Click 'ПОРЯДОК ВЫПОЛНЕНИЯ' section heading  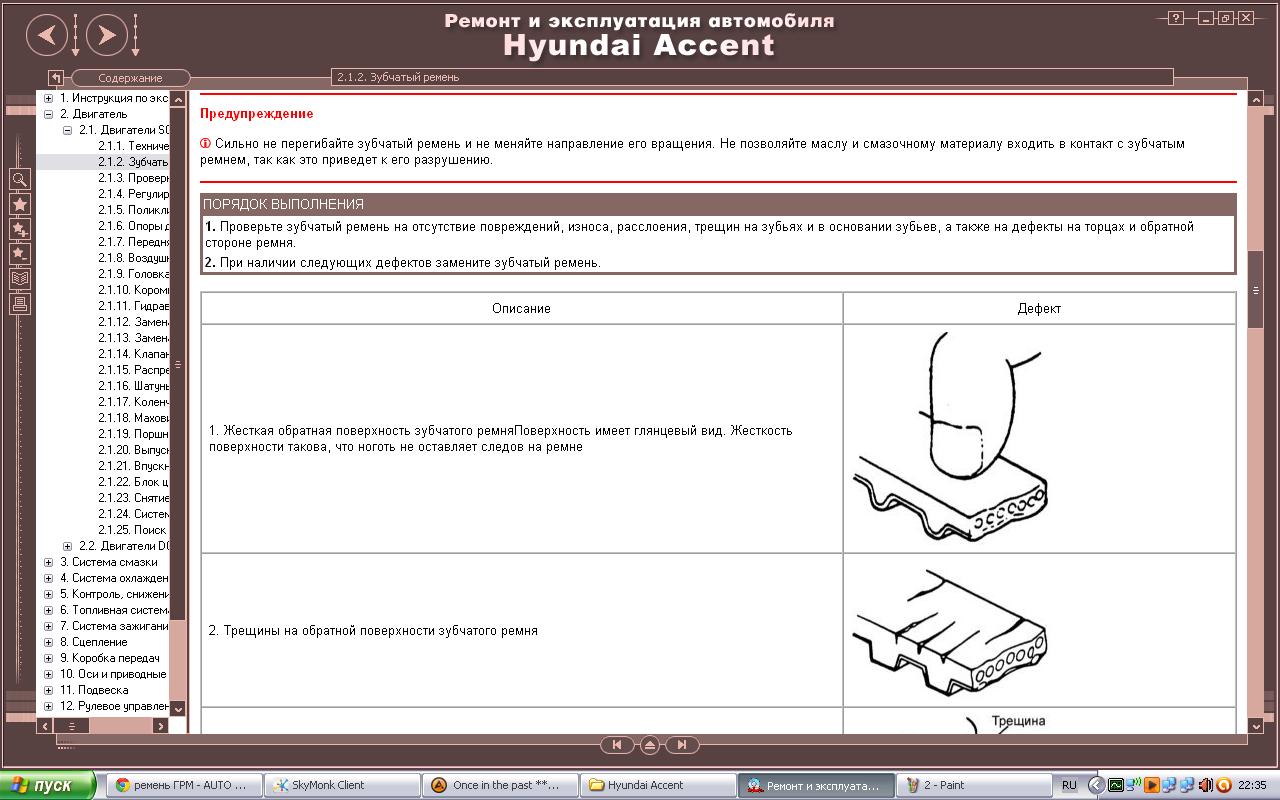click(x=283, y=204)
